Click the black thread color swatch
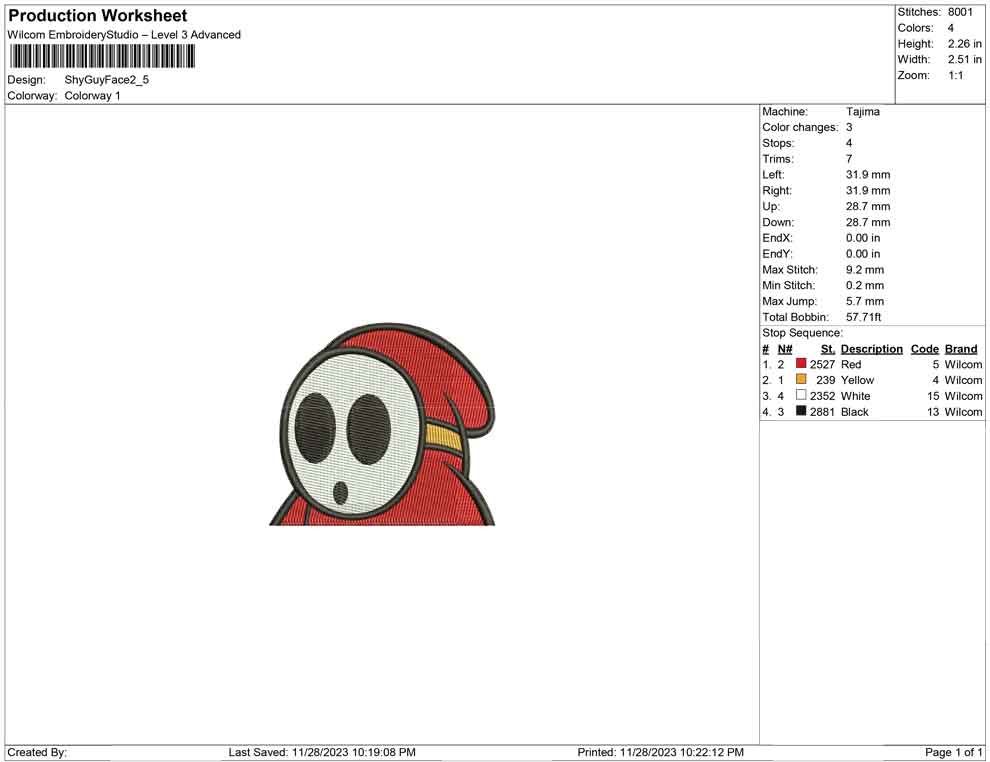Image resolution: width=990 pixels, height=762 pixels. pyautogui.click(x=801, y=410)
